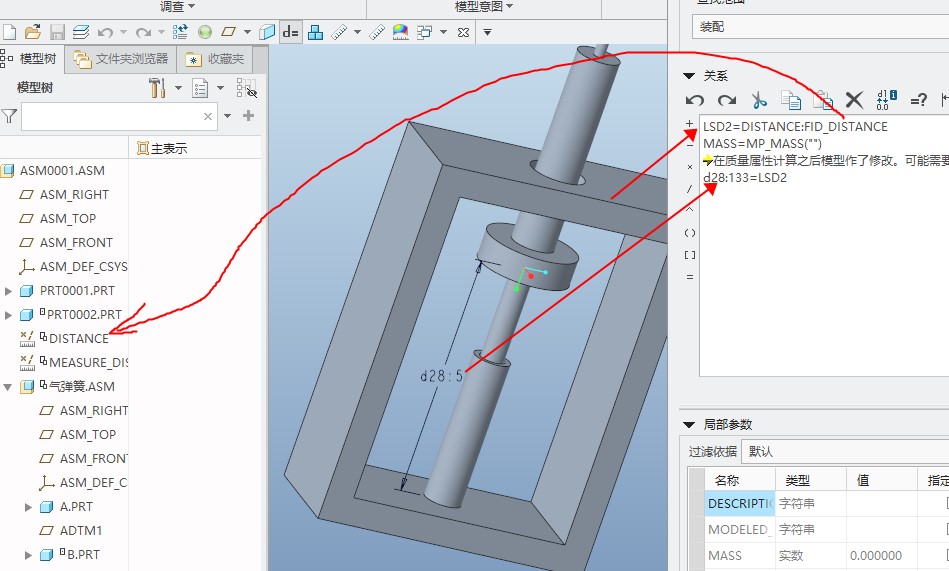This screenshot has width=949, height=571.
Task: Open model tree Settings hammer icon
Action: coord(157,88)
